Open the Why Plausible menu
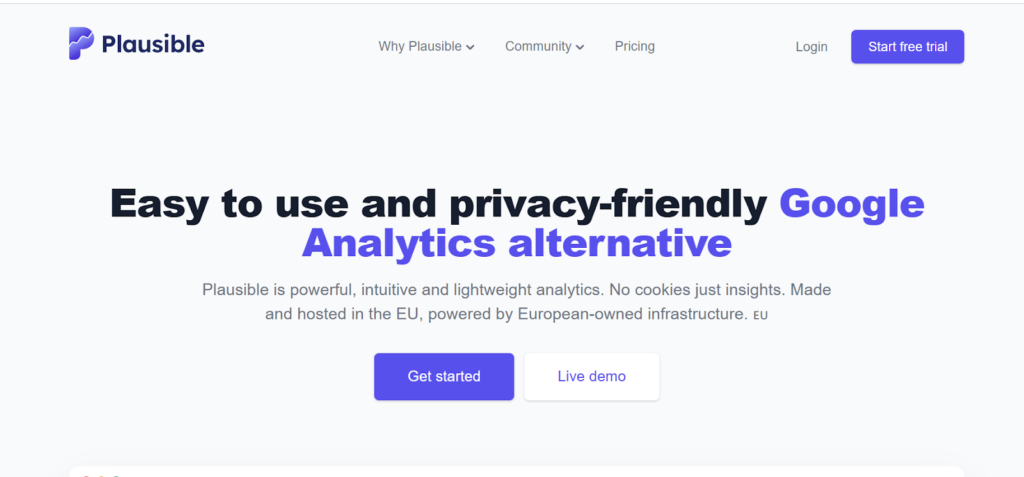The image size is (1024, 477). (420, 46)
